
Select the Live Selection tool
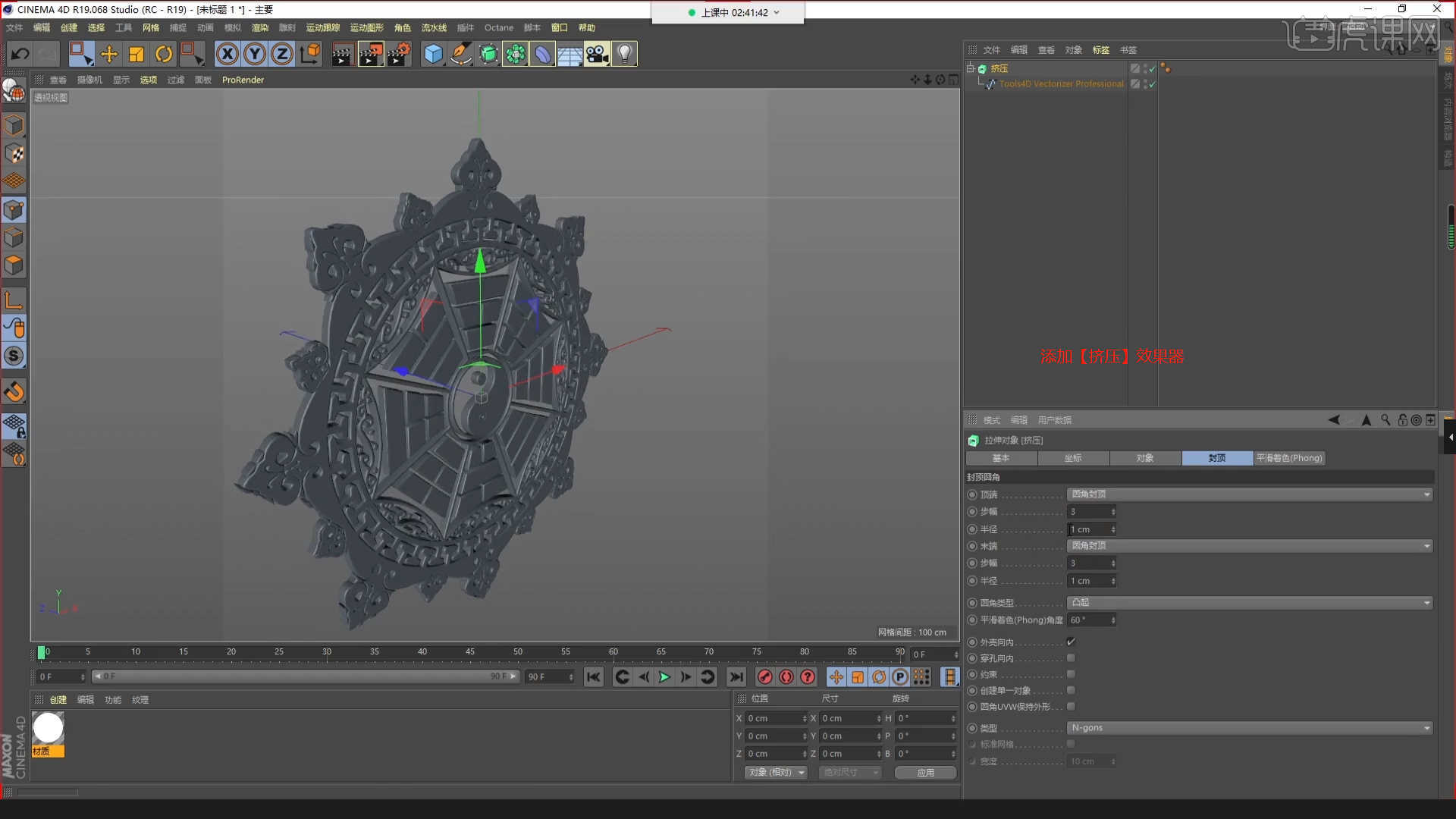click(x=81, y=54)
